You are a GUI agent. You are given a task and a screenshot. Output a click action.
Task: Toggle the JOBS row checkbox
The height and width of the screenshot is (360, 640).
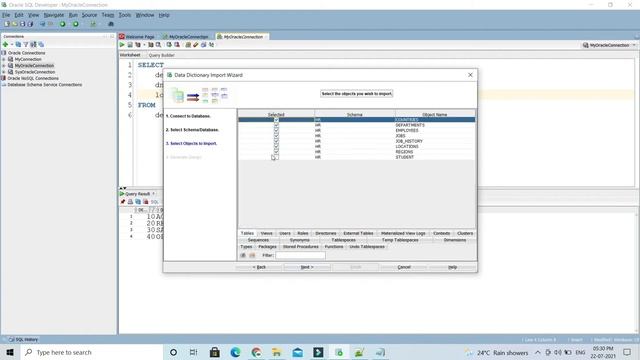point(276,136)
